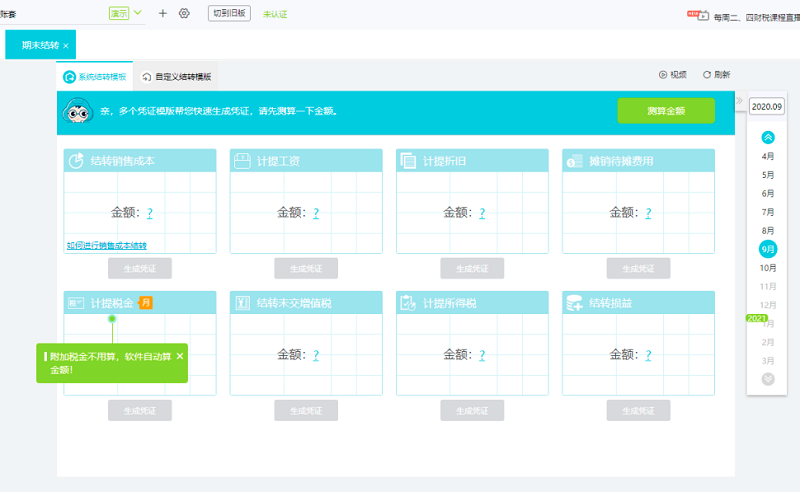This screenshot has height=492, width=800.
Task: Select 6月 in month list
Action: (x=768, y=193)
